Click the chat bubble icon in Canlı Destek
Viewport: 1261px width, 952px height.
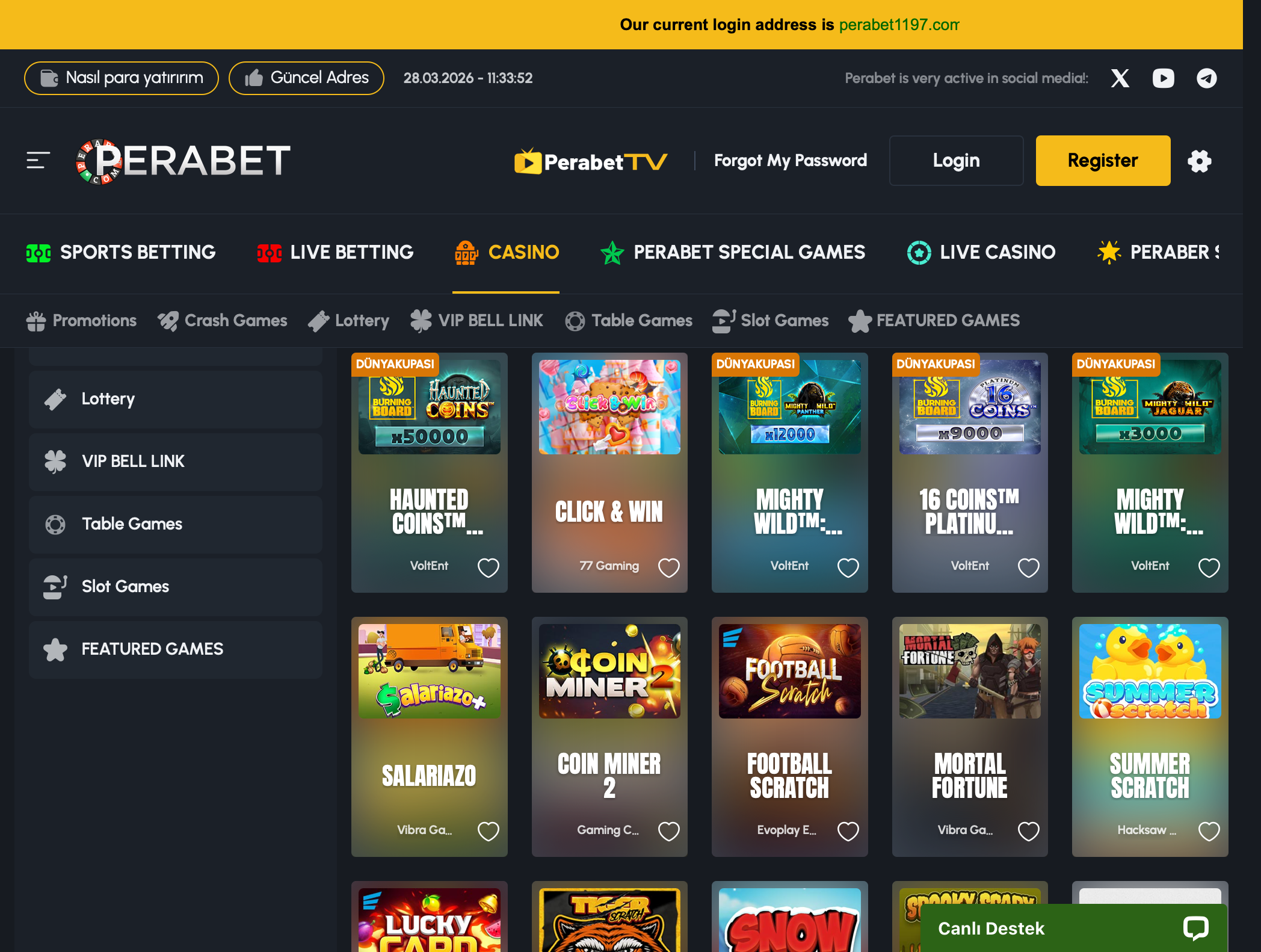pos(1195,928)
